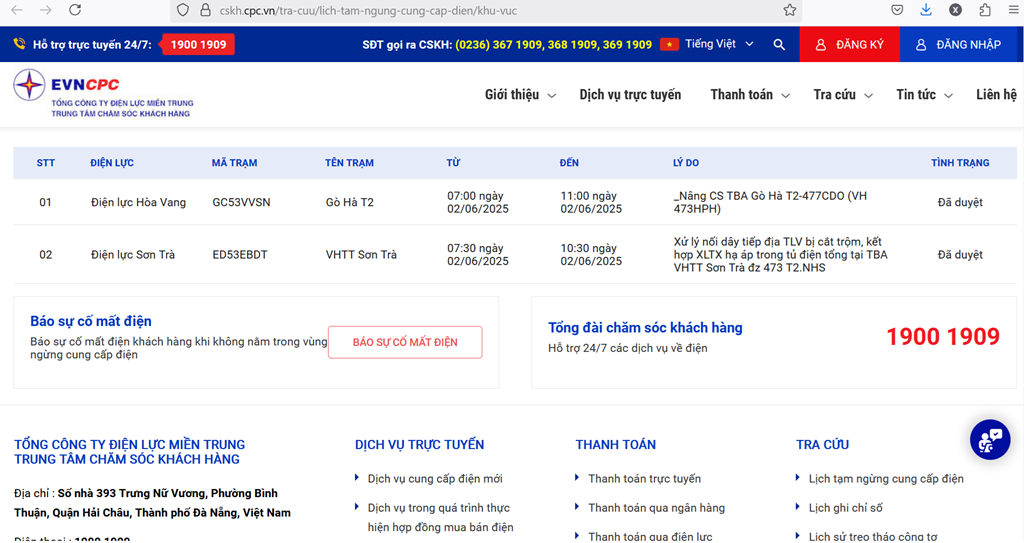Open the downloads arrow icon

pos(926,10)
